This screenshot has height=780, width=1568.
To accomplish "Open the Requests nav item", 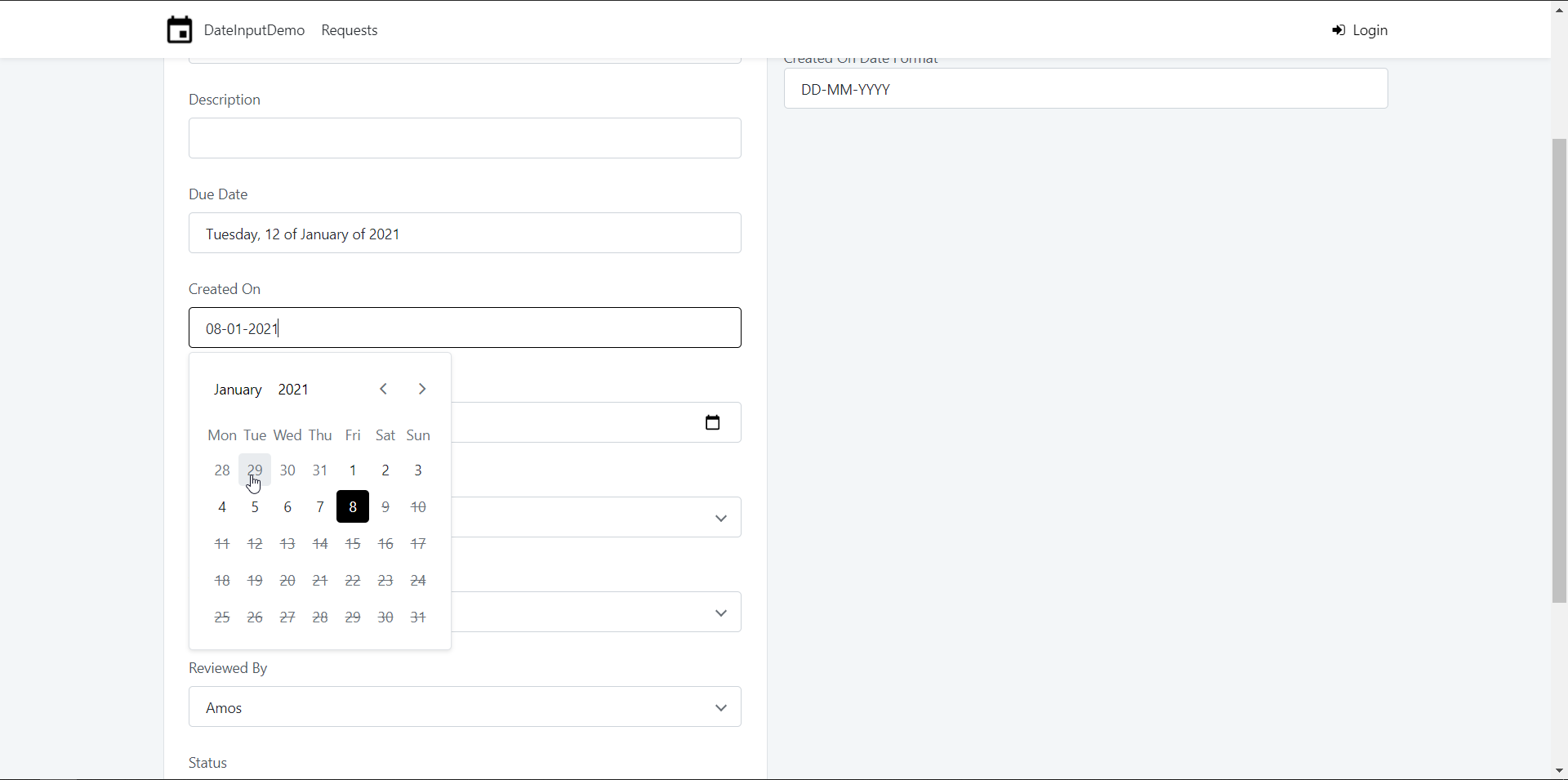I will [349, 30].
